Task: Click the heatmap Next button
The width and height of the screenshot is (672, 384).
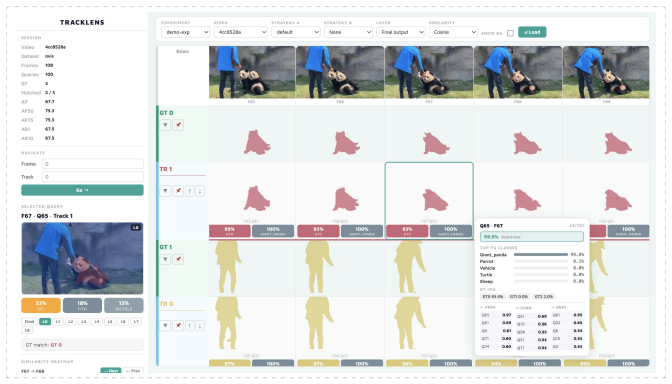Action: tap(111, 371)
